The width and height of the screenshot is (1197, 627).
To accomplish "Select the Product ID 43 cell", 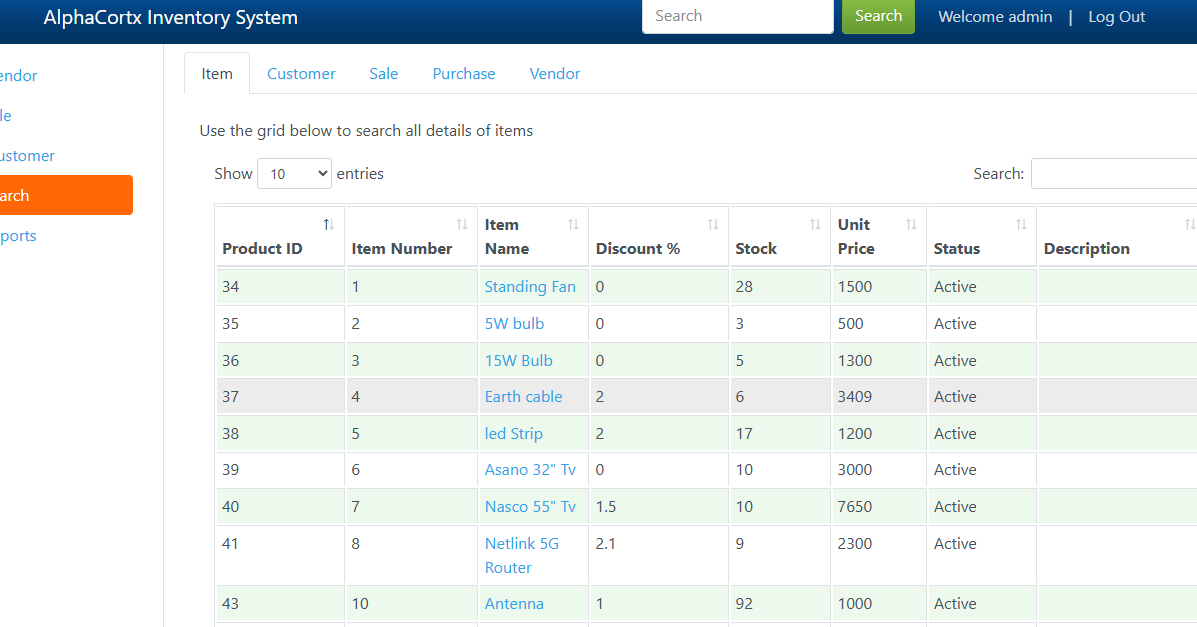I will coord(279,603).
